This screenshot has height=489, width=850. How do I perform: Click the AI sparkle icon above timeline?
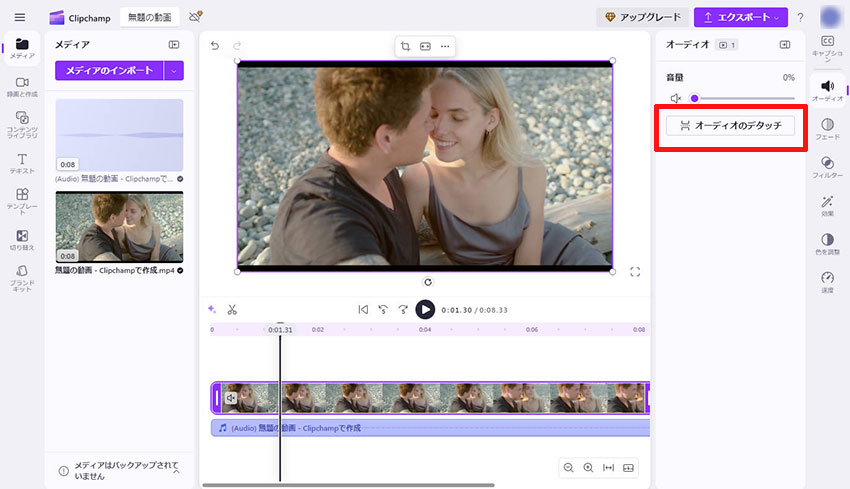tap(212, 310)
